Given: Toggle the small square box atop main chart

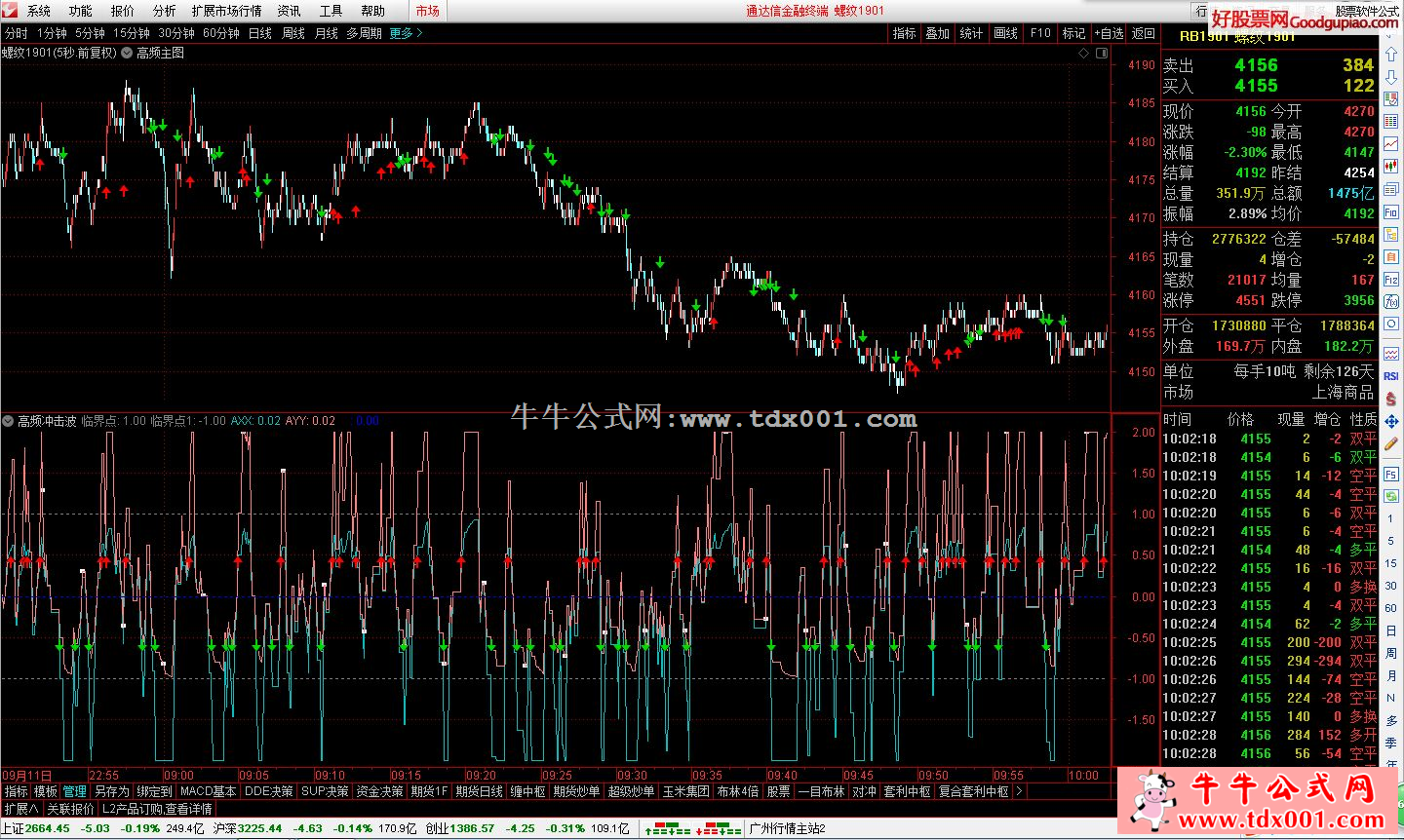Looking at the screenshot, I should pyautogui.click(x=1102, y=54).
